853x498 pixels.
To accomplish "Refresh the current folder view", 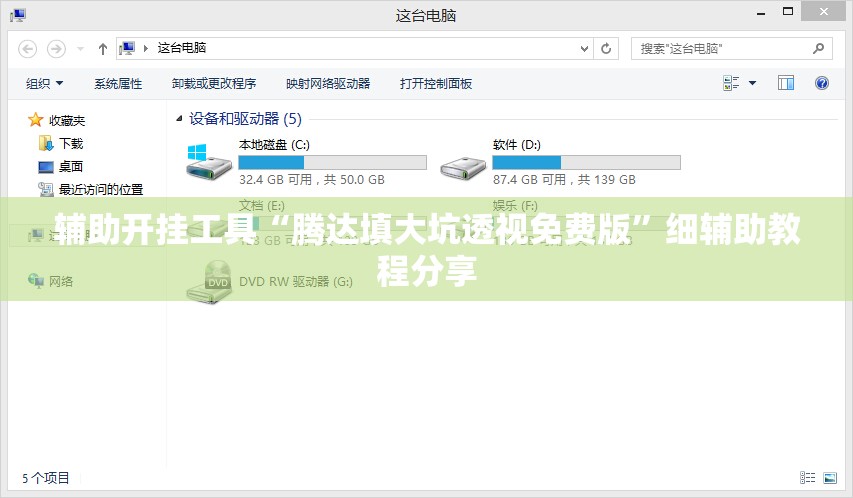I will (606, 48).
